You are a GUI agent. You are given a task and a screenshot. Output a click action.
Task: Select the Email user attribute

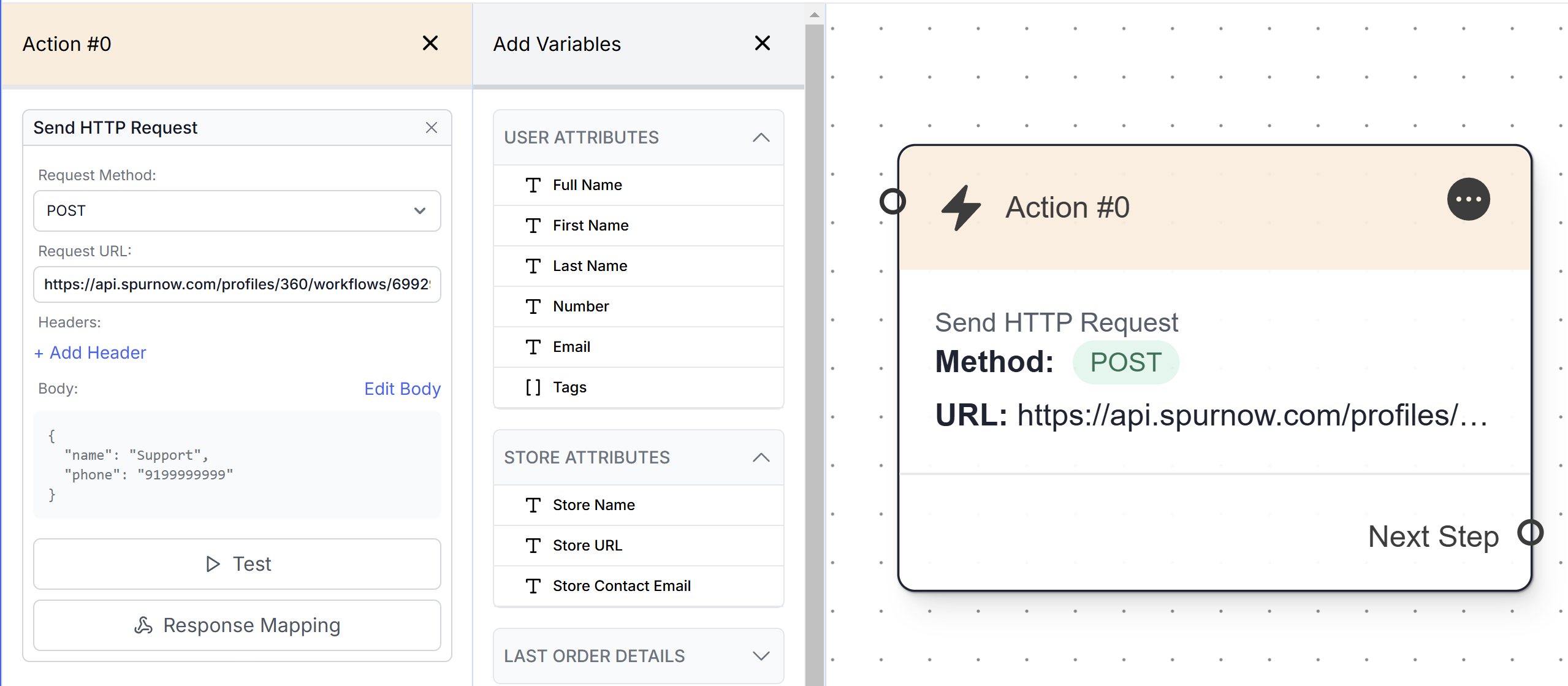coord(571,347)
